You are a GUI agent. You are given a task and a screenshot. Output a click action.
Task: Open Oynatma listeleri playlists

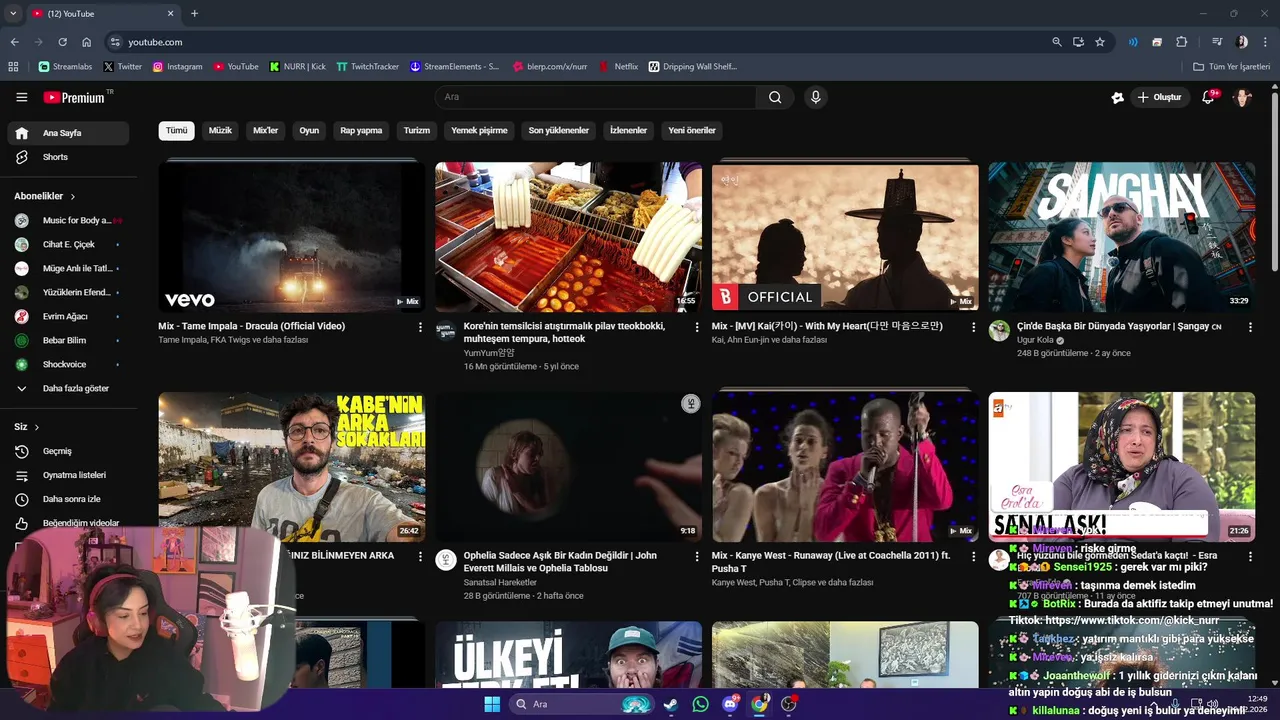(68, 475)
